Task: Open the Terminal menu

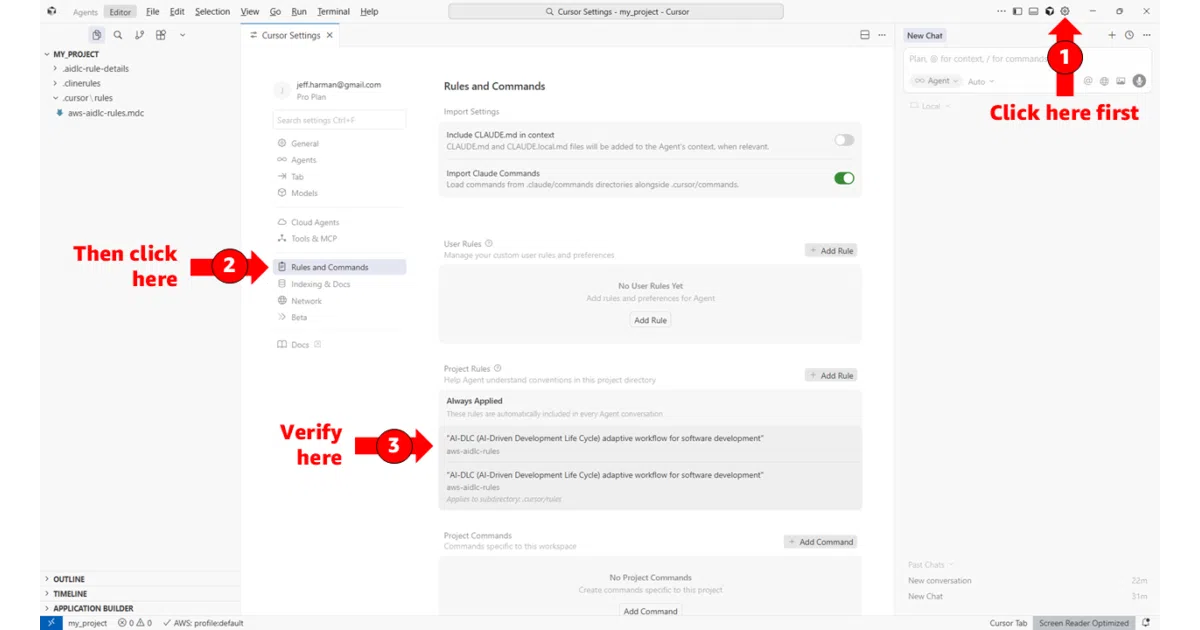Action: click(x=333, y=11)
